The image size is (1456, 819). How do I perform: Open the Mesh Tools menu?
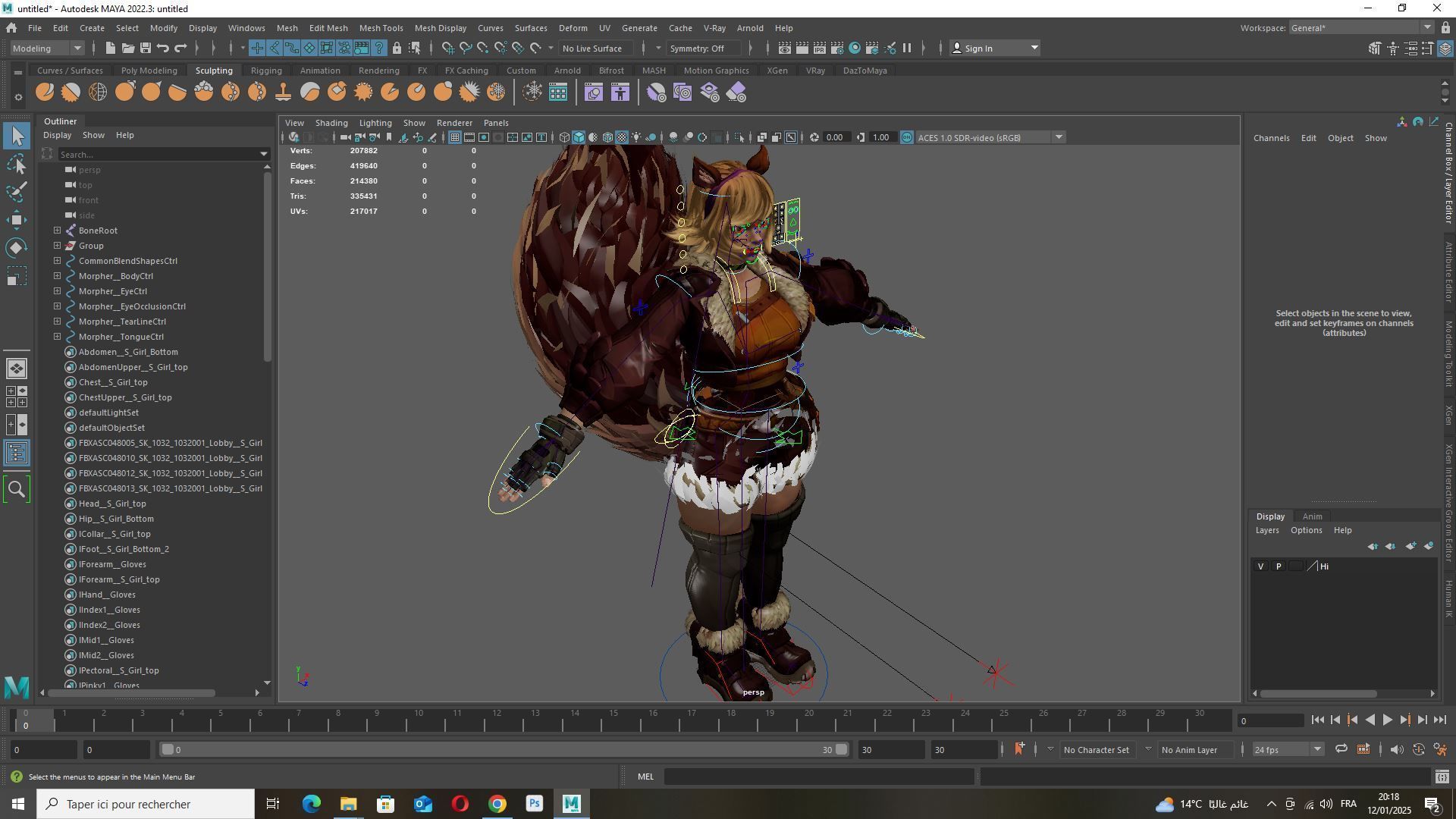381,28
